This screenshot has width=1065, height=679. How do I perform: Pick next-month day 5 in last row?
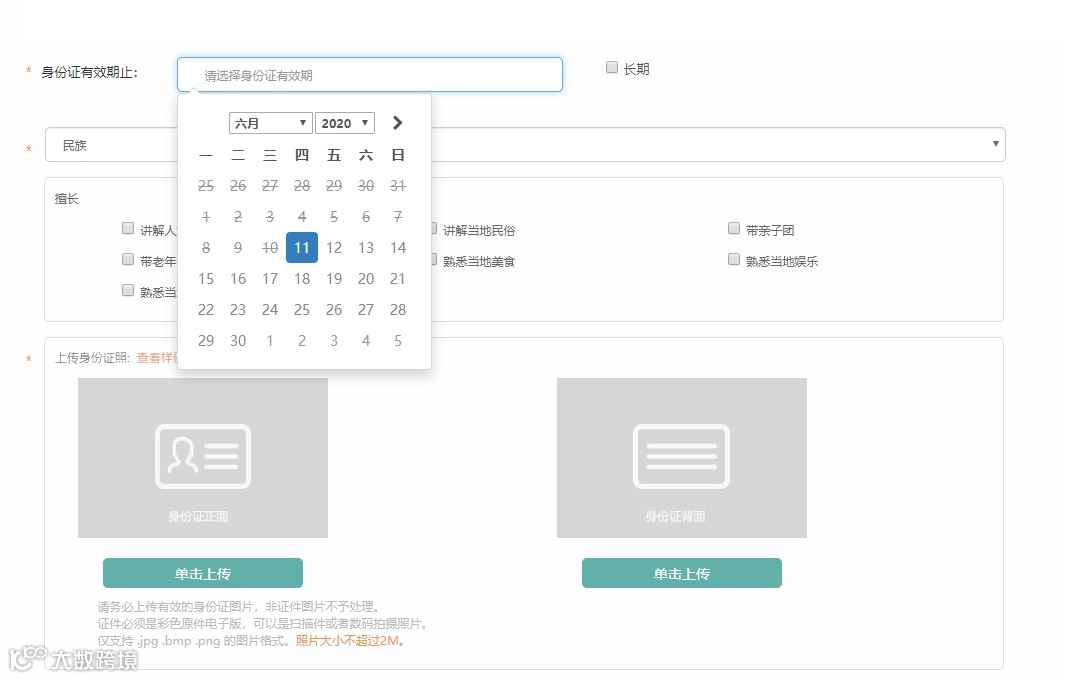point(398,341)
